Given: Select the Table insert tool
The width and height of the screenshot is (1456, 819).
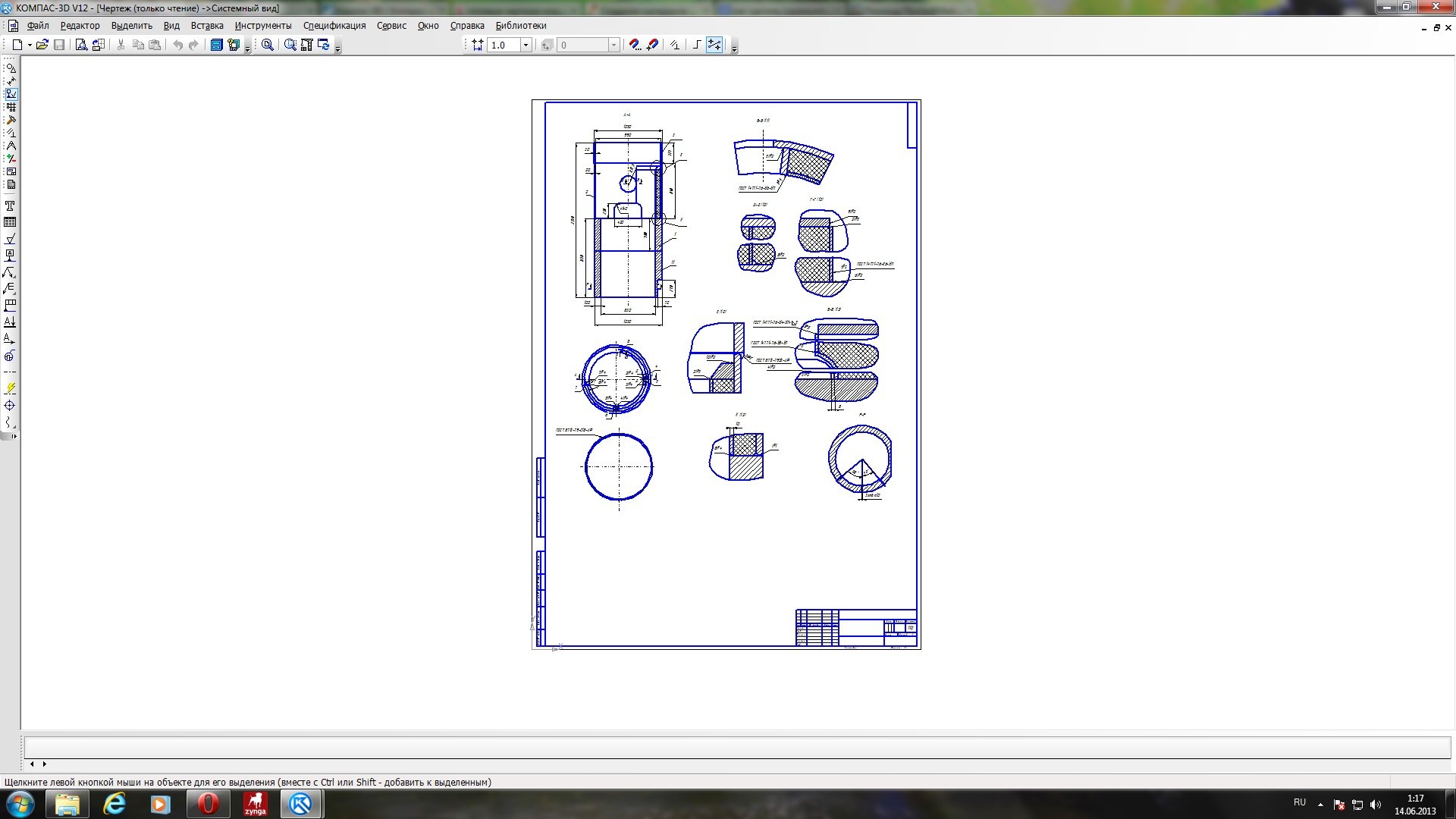Looking at the screenshot, I should pos(10,222).
